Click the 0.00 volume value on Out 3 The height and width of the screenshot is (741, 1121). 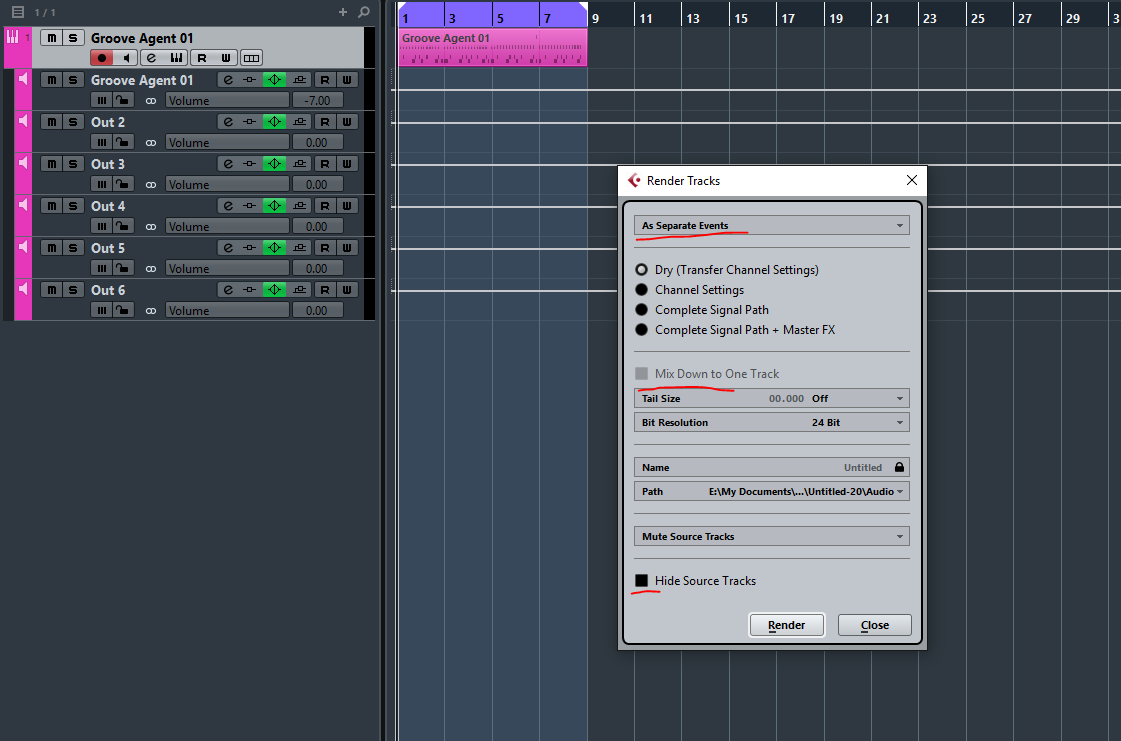coord(317,185)
